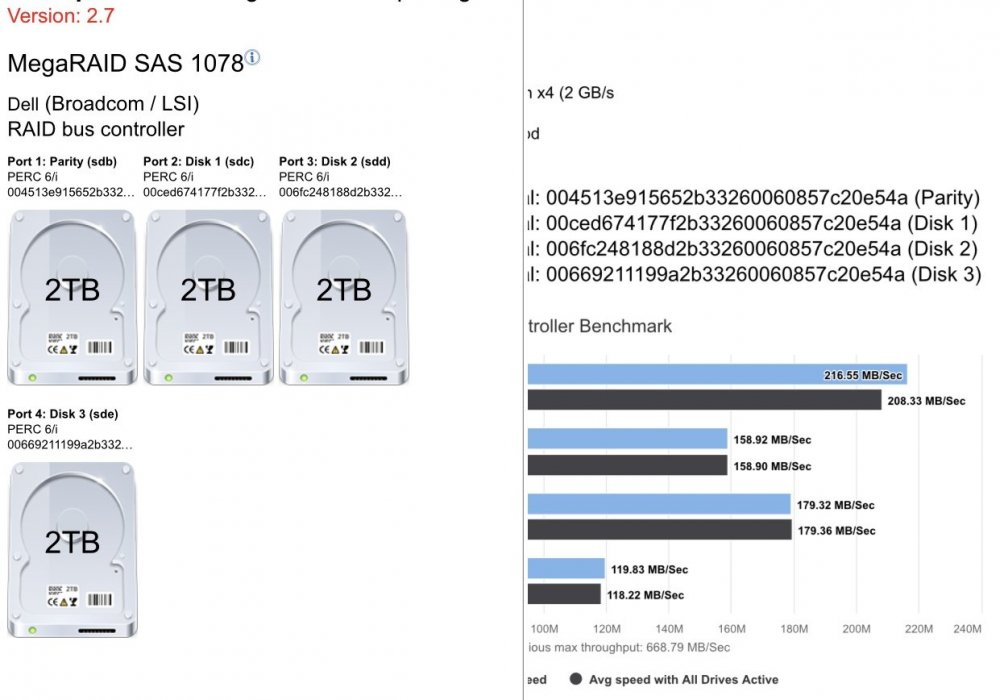The image size is (1000, 700).
Task: Click the dark 208.33 MB/Sec bar
Action: (x=704, y=400)
